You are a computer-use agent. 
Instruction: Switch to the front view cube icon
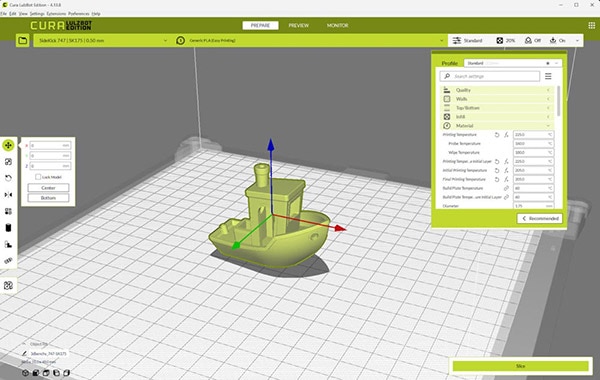click(x=36, y=373)
